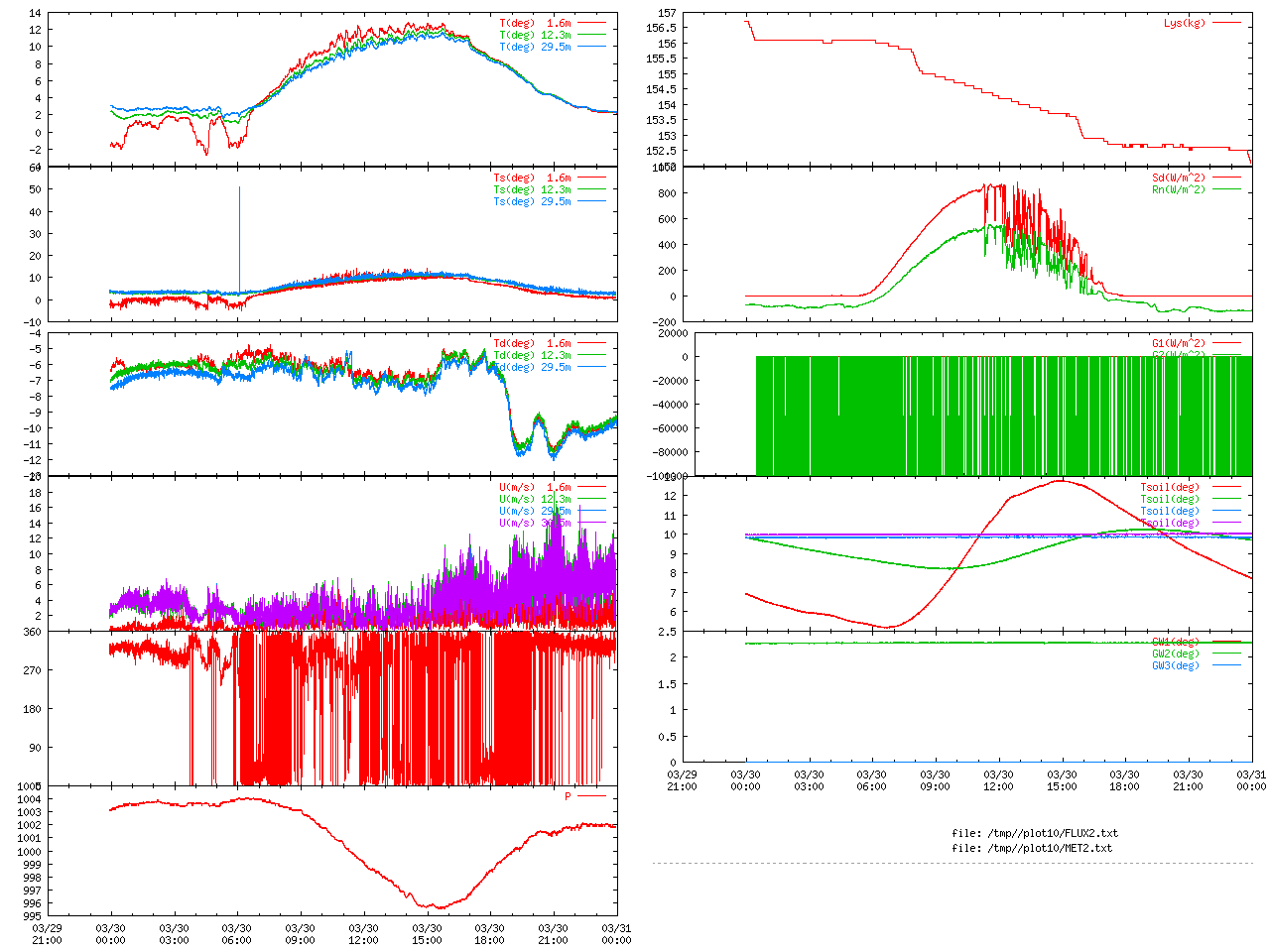Select the 'Ts(deg) 29.5m' legend entry
This screenshot has width=1270, height=952.
[x=533, y=201]
